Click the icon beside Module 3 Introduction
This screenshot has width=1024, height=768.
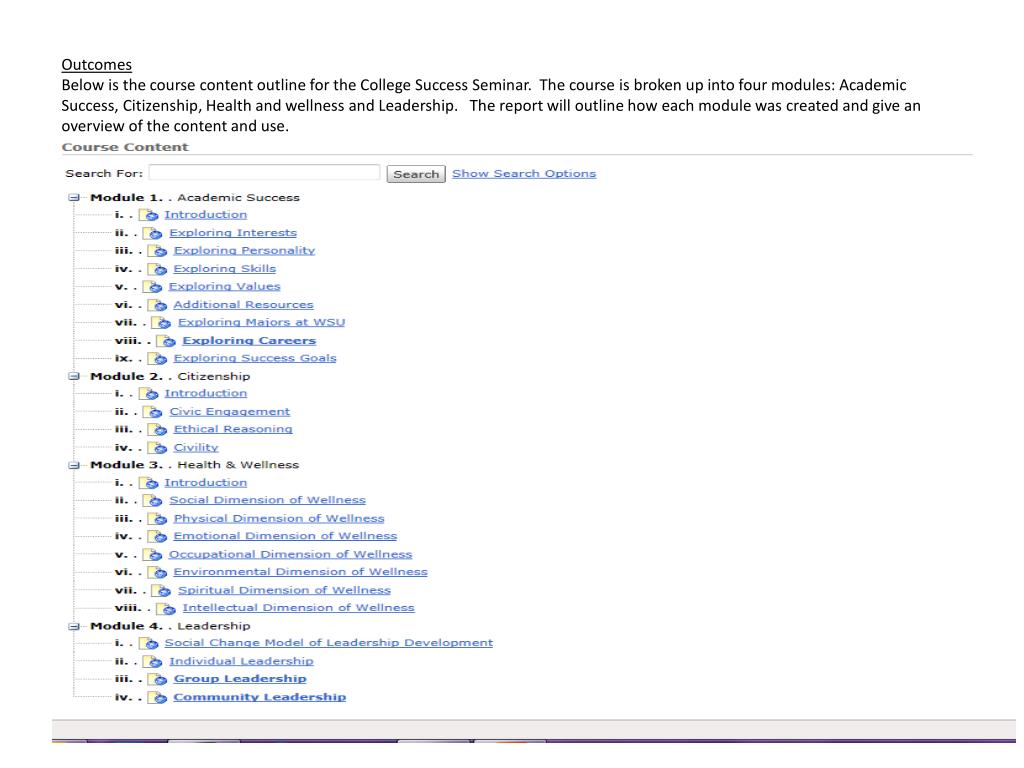[x=148, y=483]
